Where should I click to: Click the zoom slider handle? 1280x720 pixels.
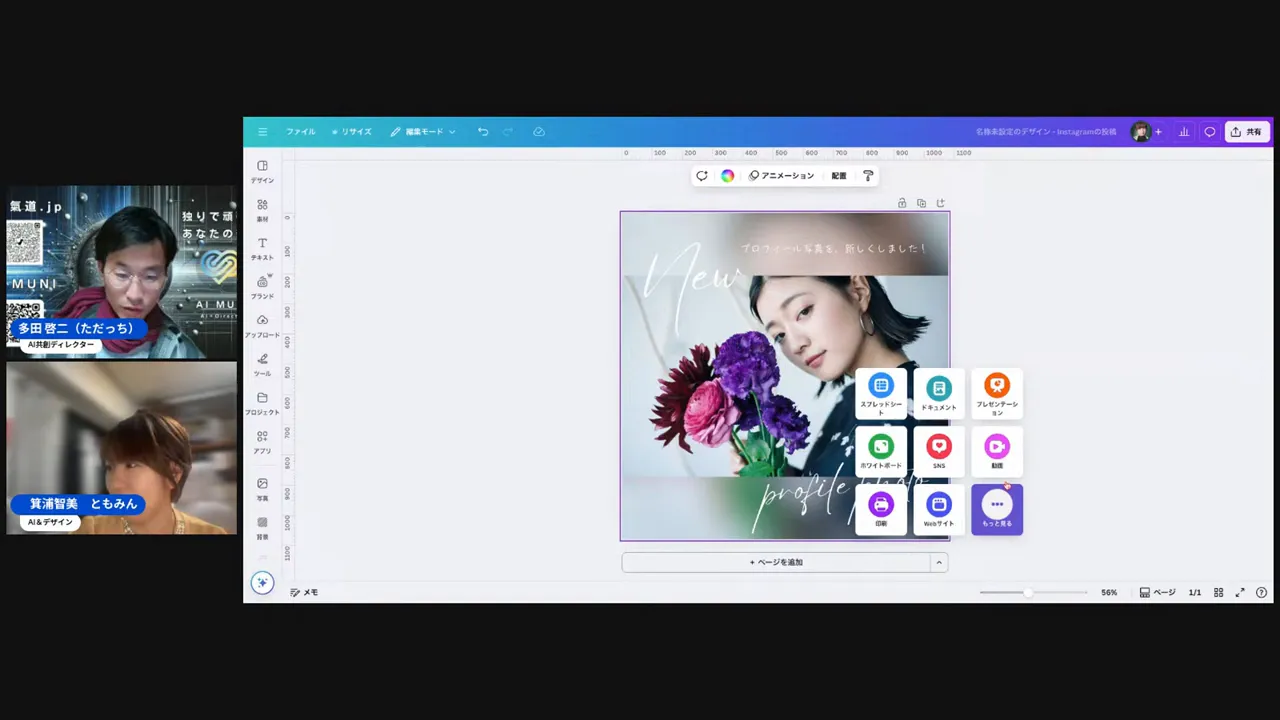(x=1027, y=592)
